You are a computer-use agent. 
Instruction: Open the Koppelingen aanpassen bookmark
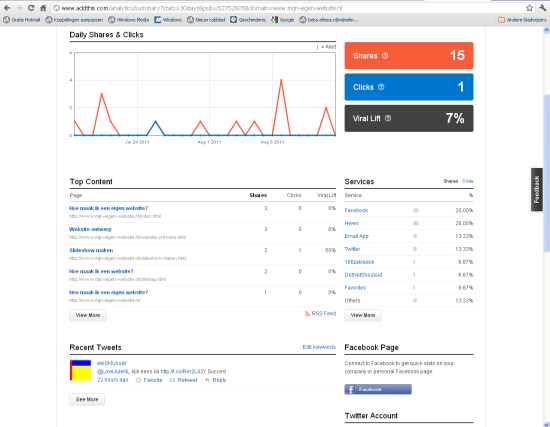[x=74, y=20]
